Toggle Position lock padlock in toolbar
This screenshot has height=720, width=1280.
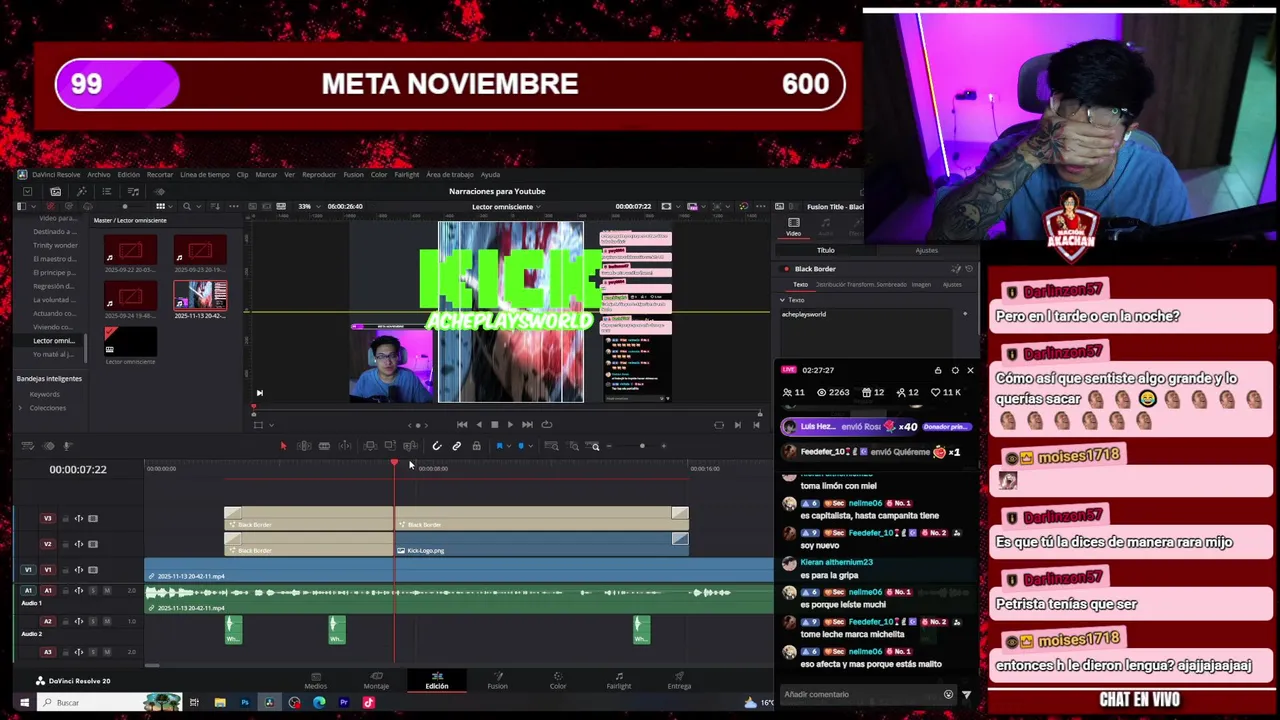tap(477, 446)
